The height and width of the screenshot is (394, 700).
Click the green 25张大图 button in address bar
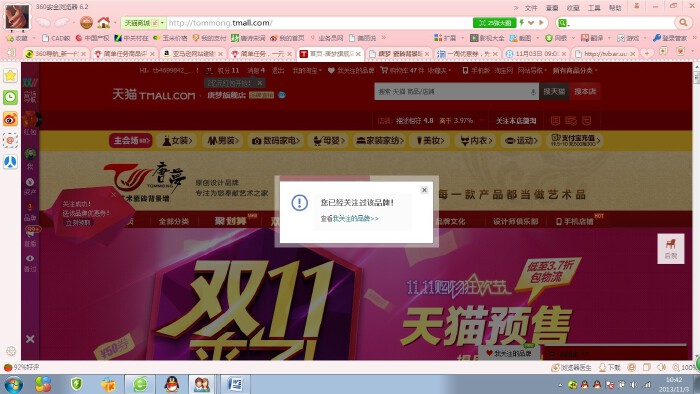pos(495,22)
